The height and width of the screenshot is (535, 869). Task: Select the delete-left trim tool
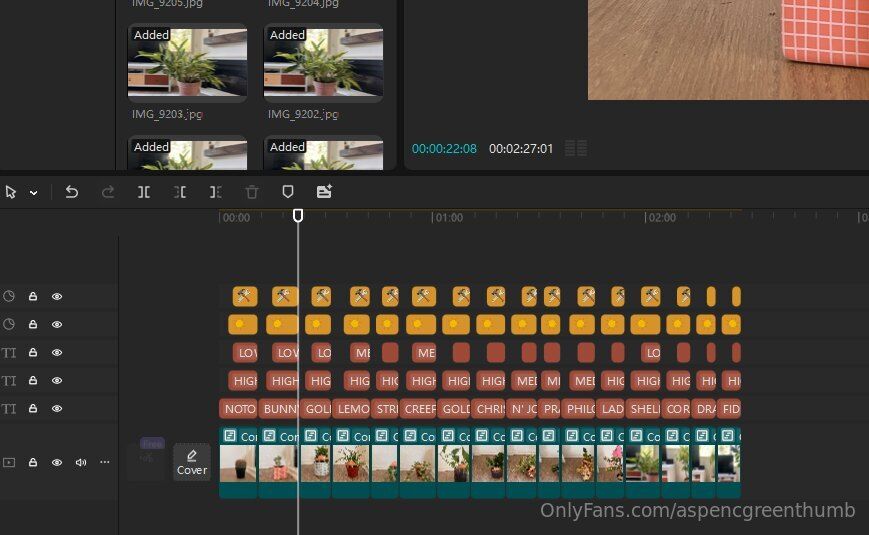point(180,192)
